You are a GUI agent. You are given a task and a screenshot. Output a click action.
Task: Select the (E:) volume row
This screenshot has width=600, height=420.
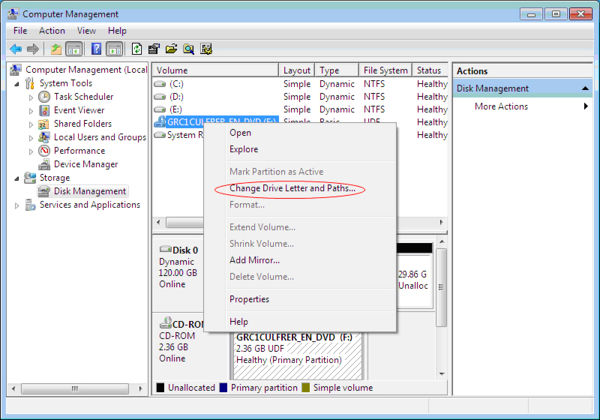[300, 109]
